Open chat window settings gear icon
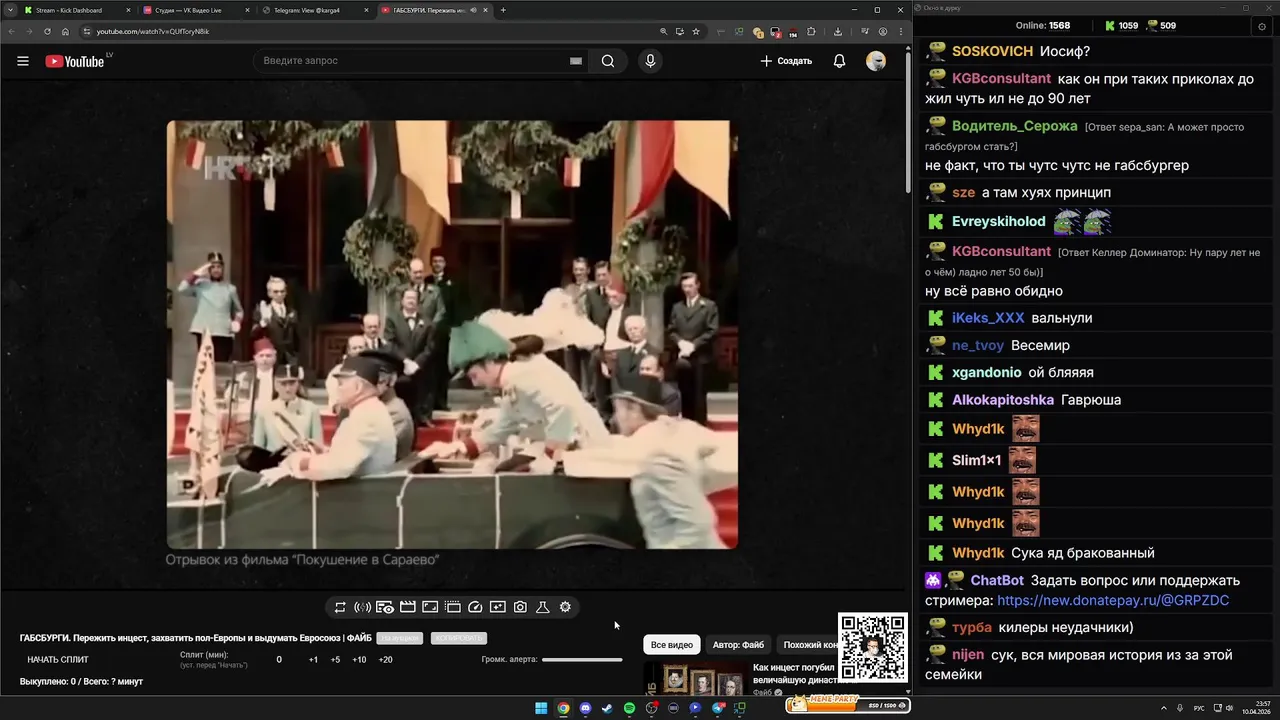 (x=1261, y=26)
